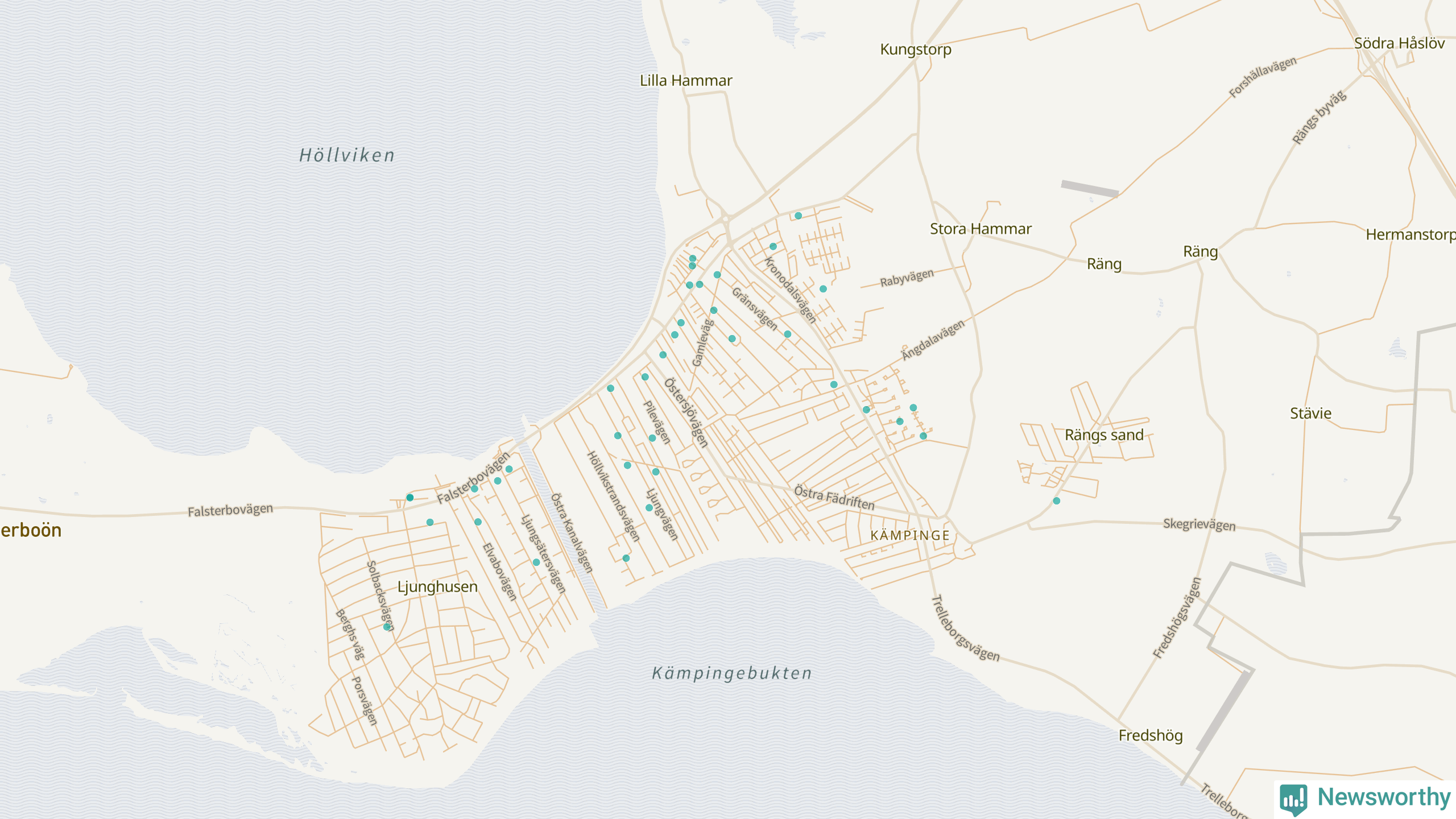
Task: Click the KÄMPINGE district label
Action: tap(910, 535)
